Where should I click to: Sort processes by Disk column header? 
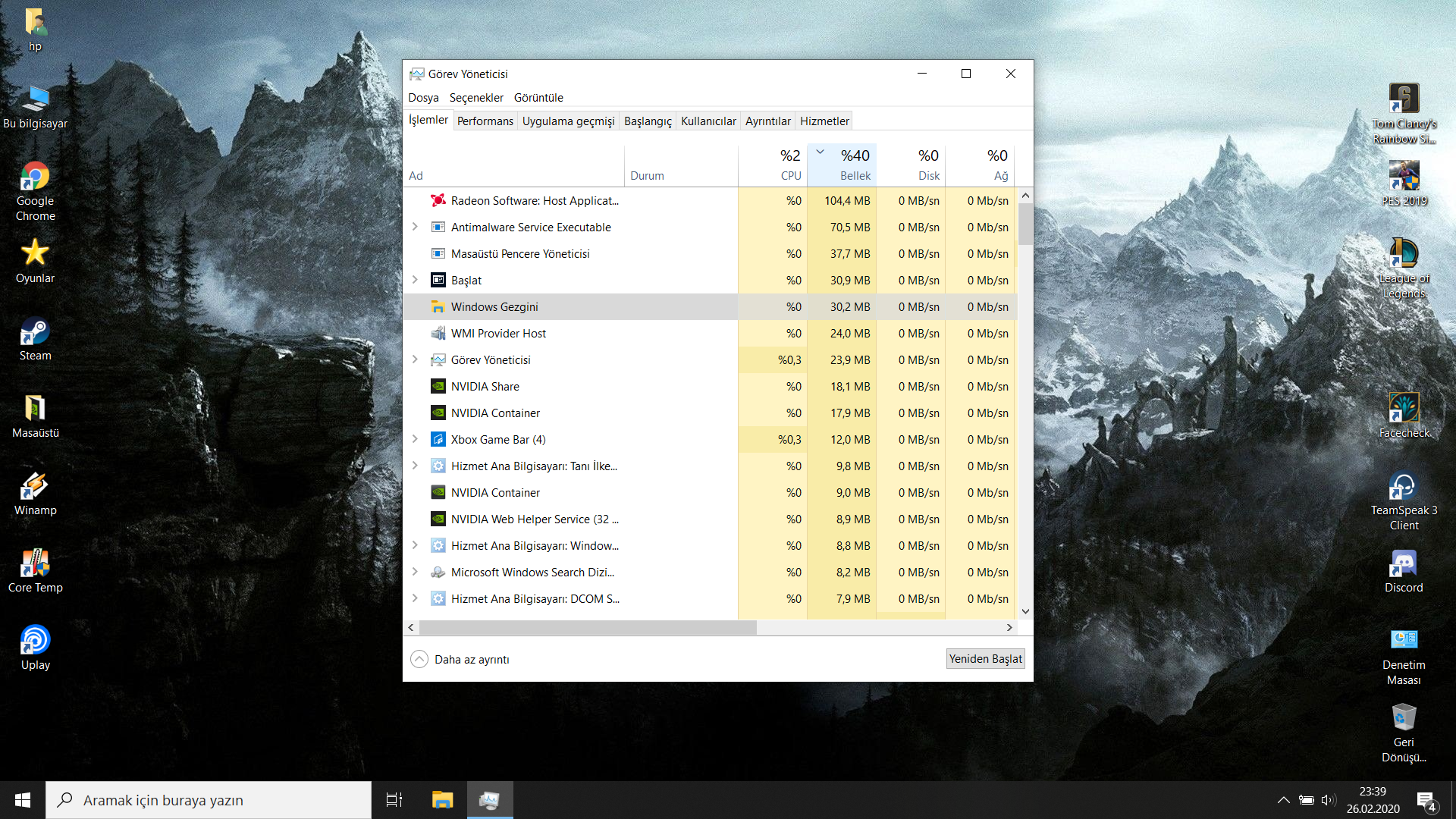(911, 165)
